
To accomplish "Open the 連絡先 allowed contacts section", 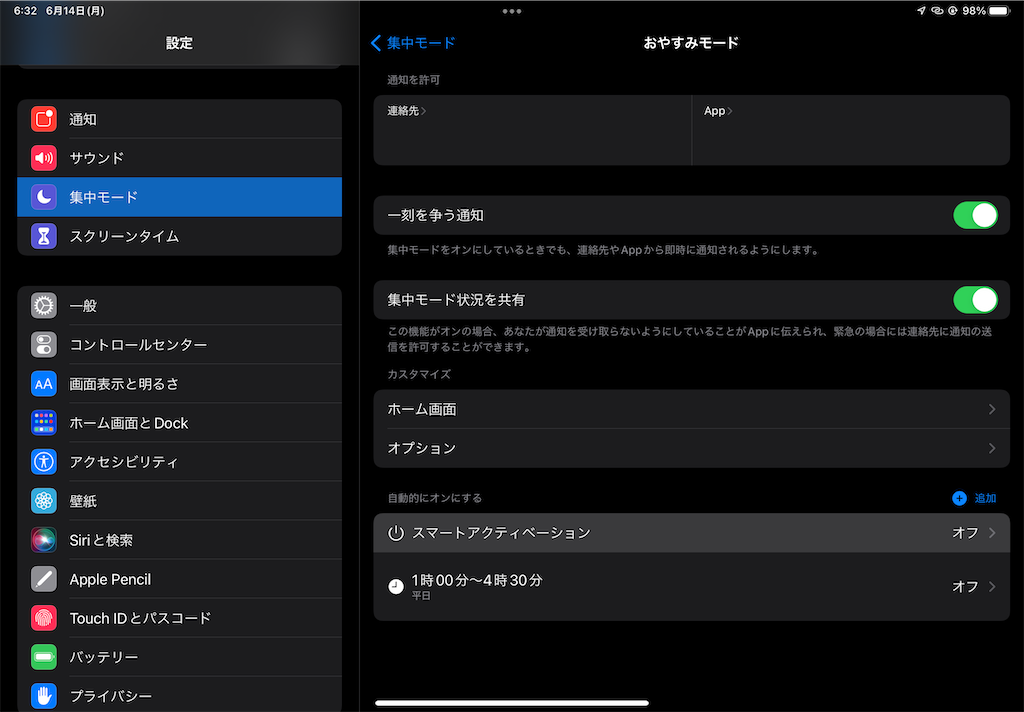I will tap(532, 130).
